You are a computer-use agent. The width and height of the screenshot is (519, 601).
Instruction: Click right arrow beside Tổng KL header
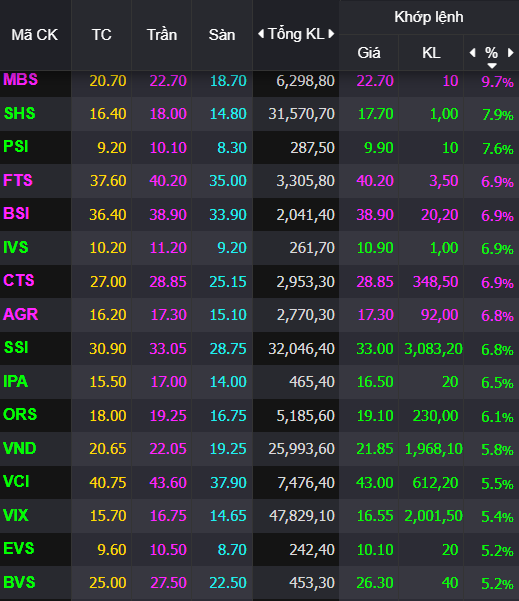(x=331, y=34)
